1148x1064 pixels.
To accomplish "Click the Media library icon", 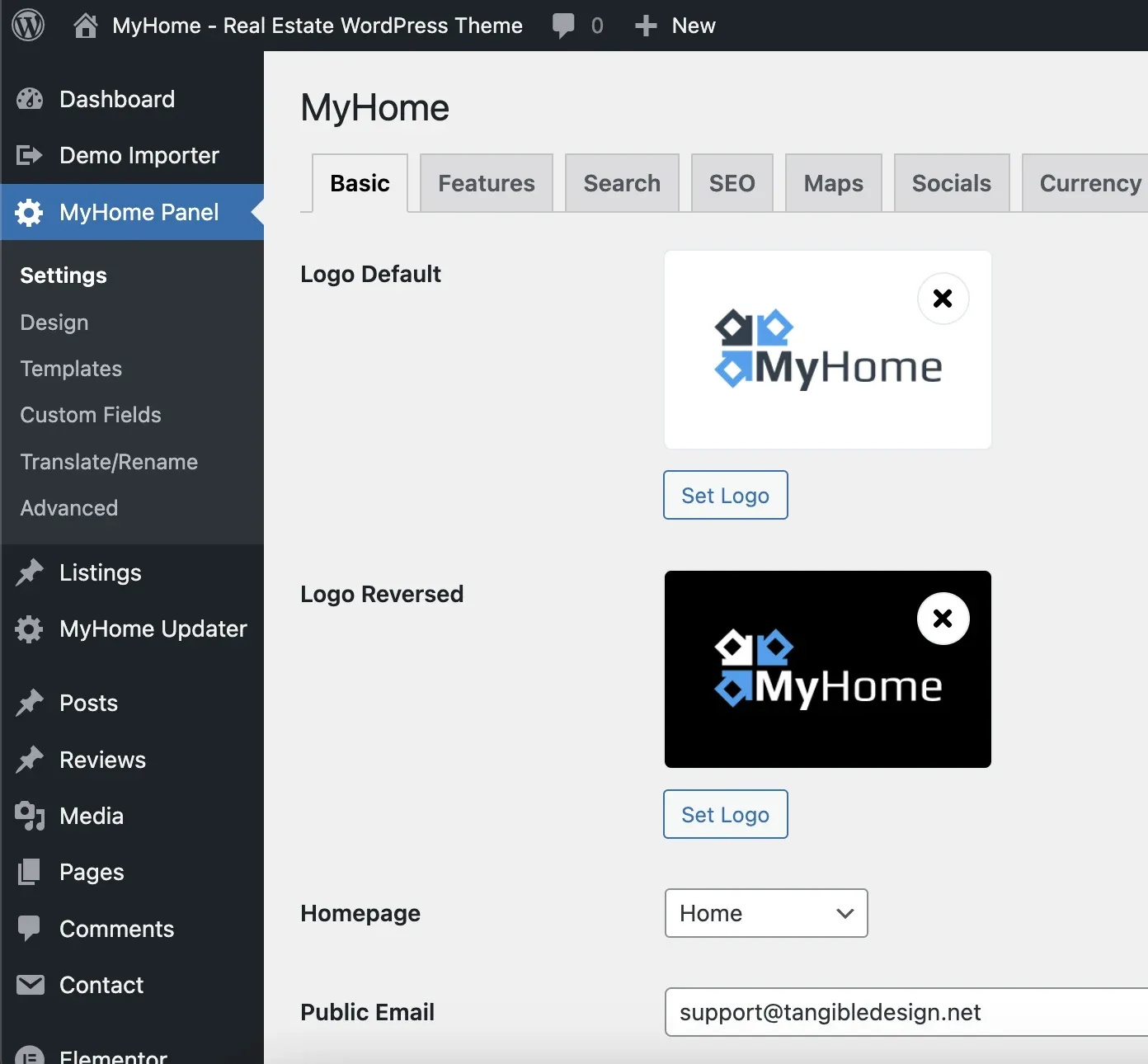I will (30, 816).
